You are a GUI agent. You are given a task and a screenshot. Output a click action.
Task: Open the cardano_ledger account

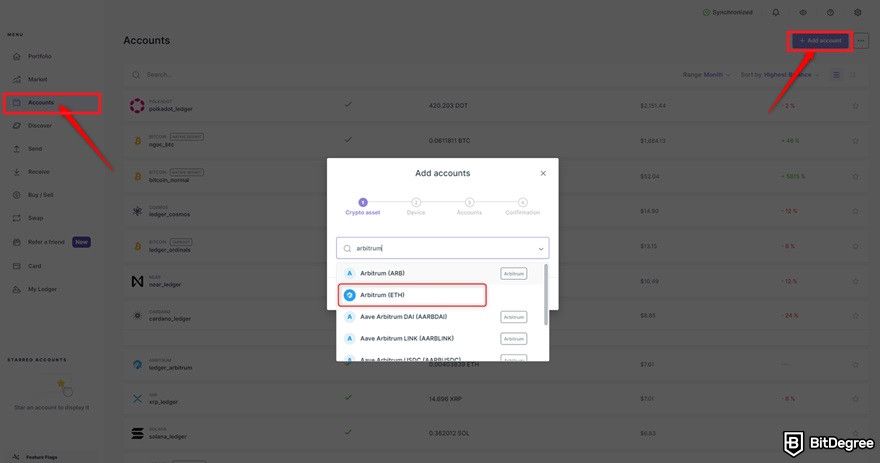click(x=495, y=316)
